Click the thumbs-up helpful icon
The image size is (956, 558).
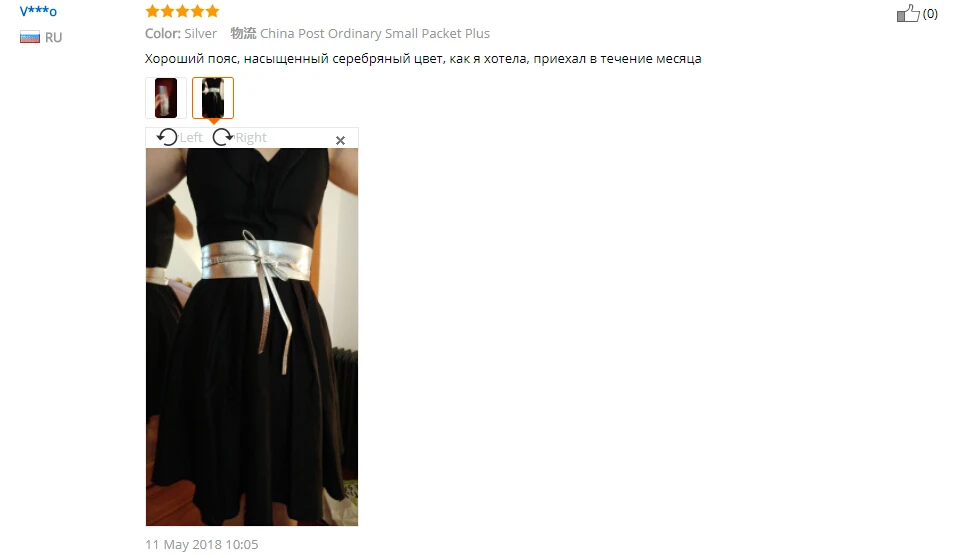[908, 13]
